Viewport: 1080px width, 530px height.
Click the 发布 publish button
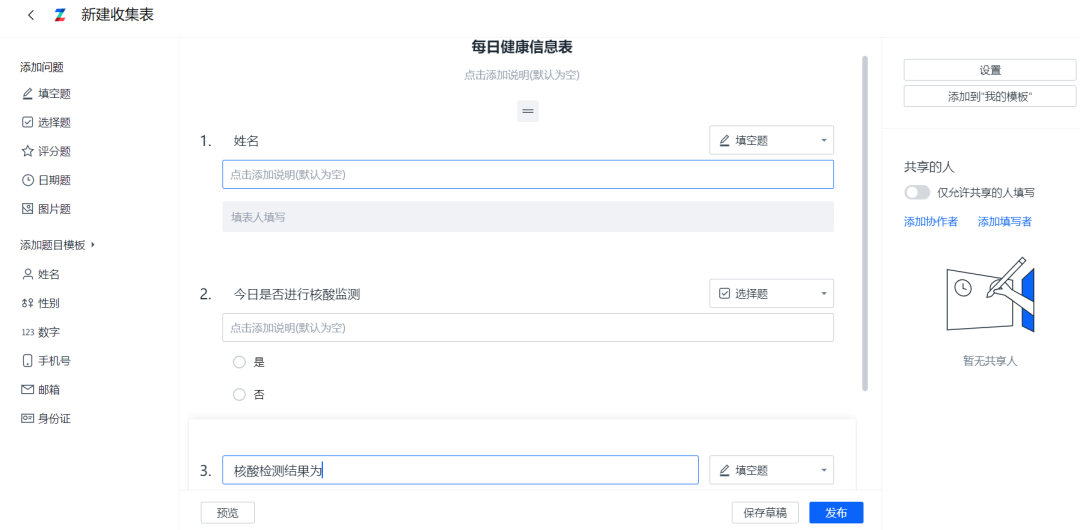tap(836, 513)
